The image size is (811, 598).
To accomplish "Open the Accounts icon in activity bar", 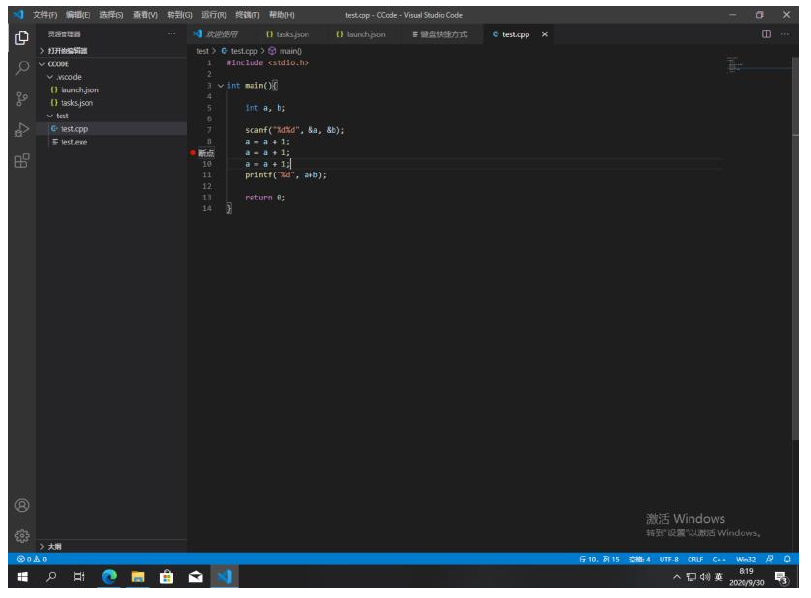I will coord(22,505).
